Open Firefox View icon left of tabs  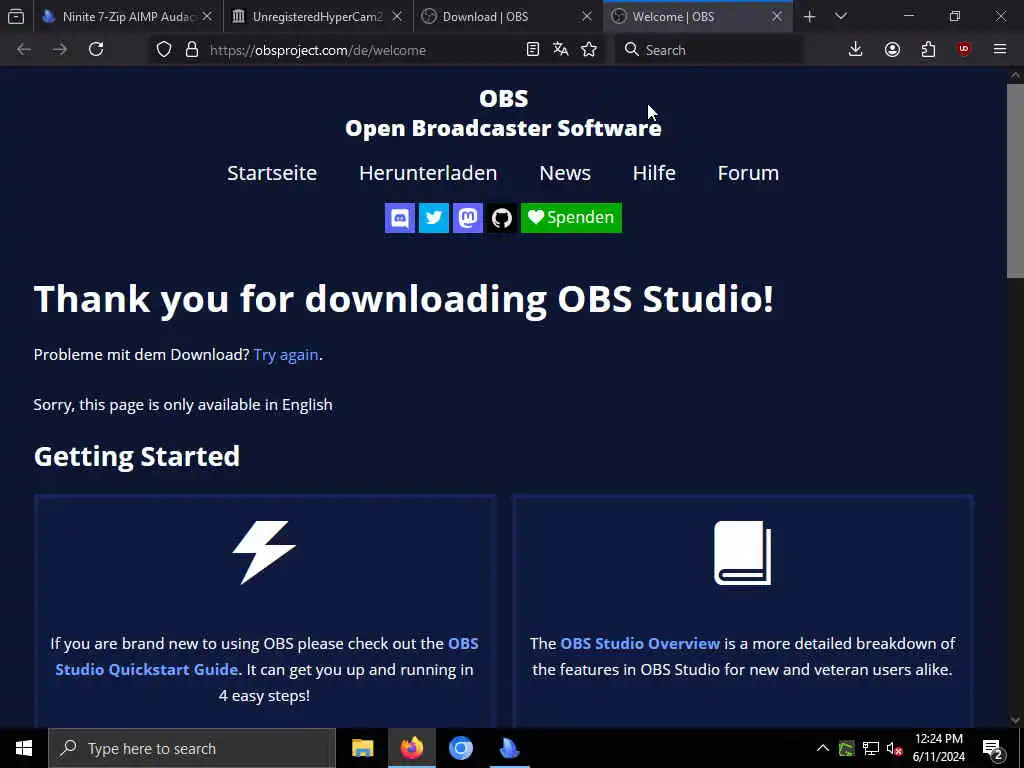pos(16,16)
